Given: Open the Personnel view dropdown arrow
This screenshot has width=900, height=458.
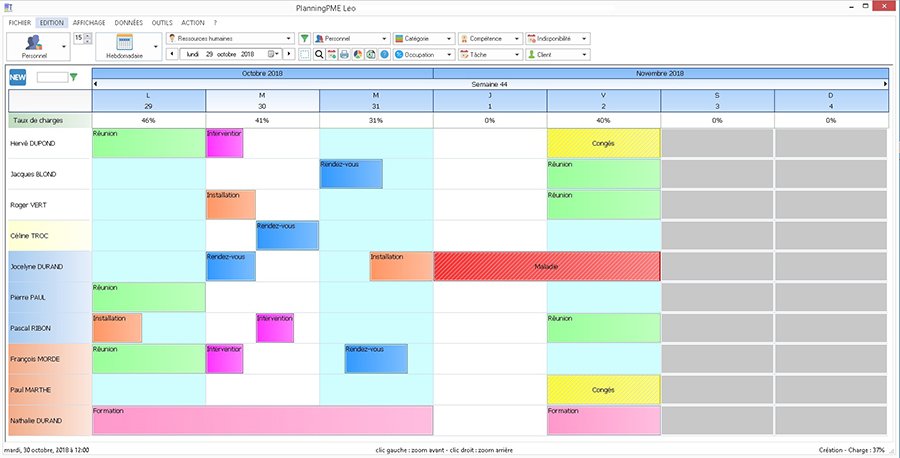Looking at the screenshot, I should point(65,46).
